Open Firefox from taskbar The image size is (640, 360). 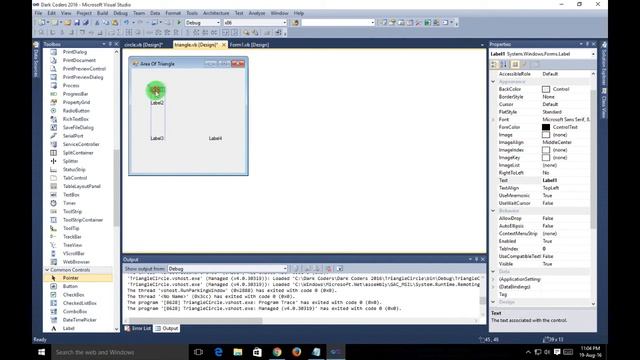pyautogui.click(x=297, y=352)
